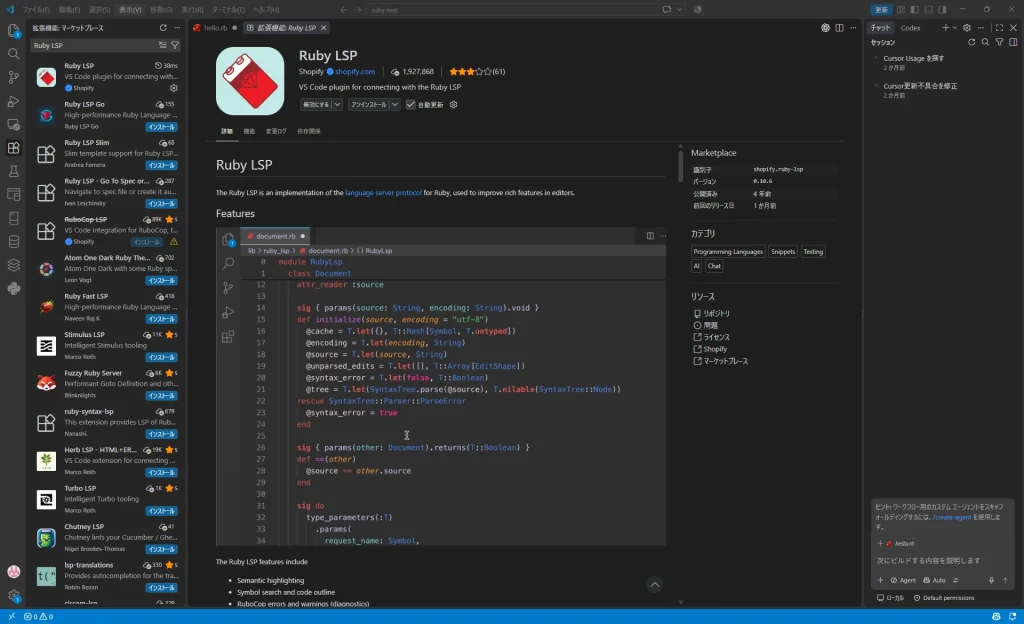The image size is (1024, 624).
Task: Click the details page vertical scrollbar thumb
Action: pos(680,165)
